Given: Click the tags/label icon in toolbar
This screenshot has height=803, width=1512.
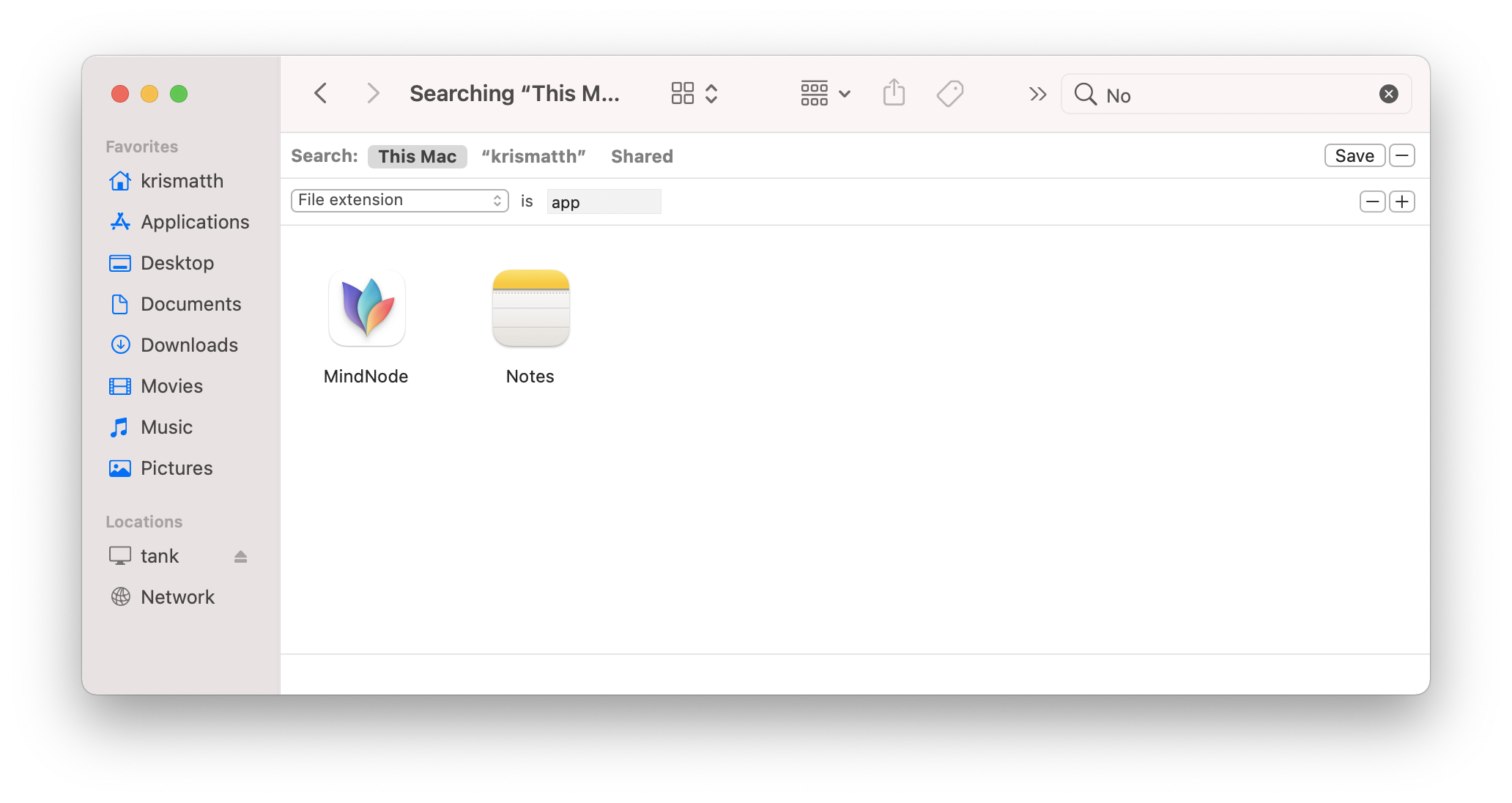Looking at the screenshot, I should (x=951, y=94).
